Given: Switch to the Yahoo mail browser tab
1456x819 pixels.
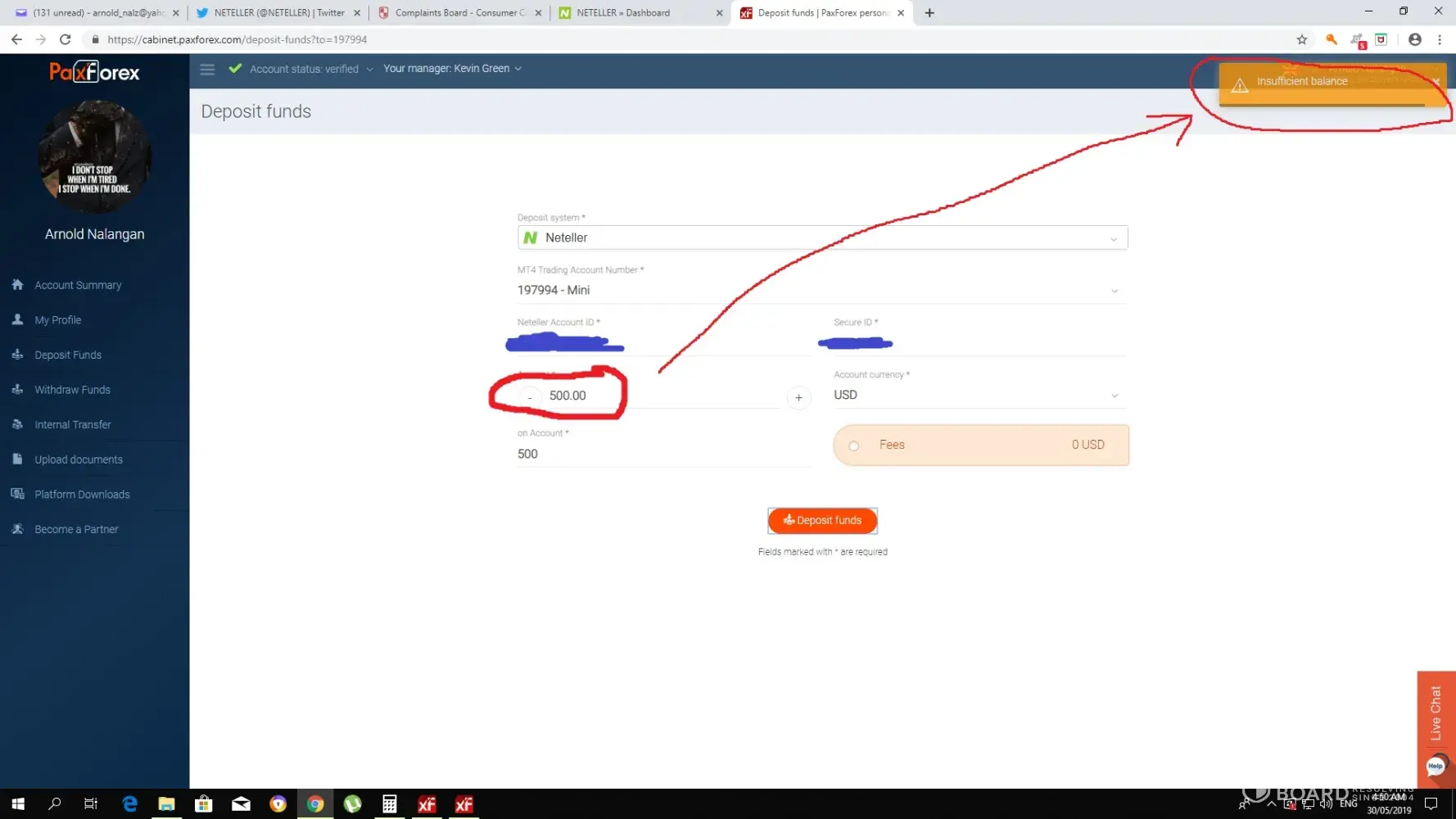Looking at the screenshot, I should tap(97, 13).
